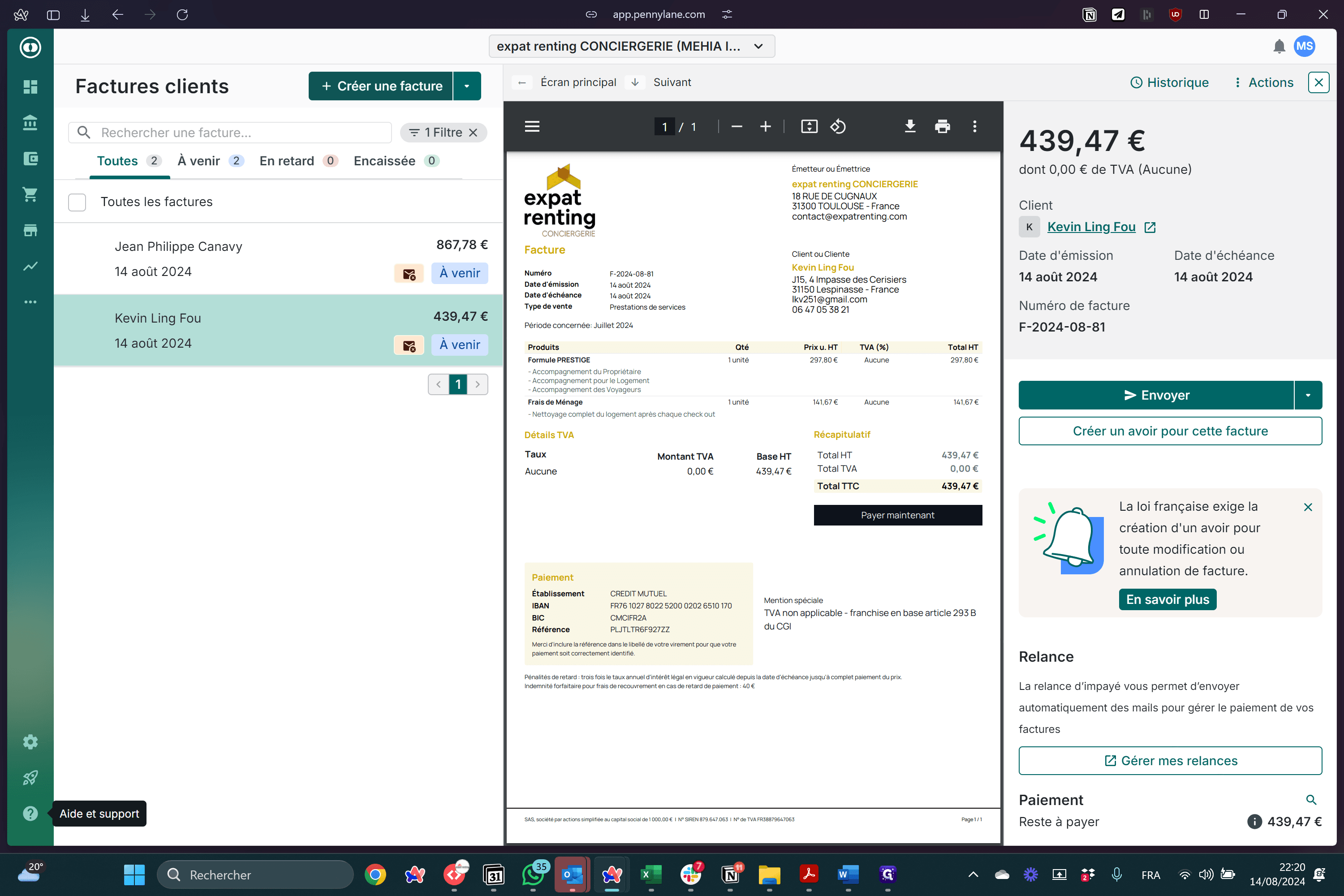
Task: Open the bank icon in sidebar
Action: [x=30, y=122]
